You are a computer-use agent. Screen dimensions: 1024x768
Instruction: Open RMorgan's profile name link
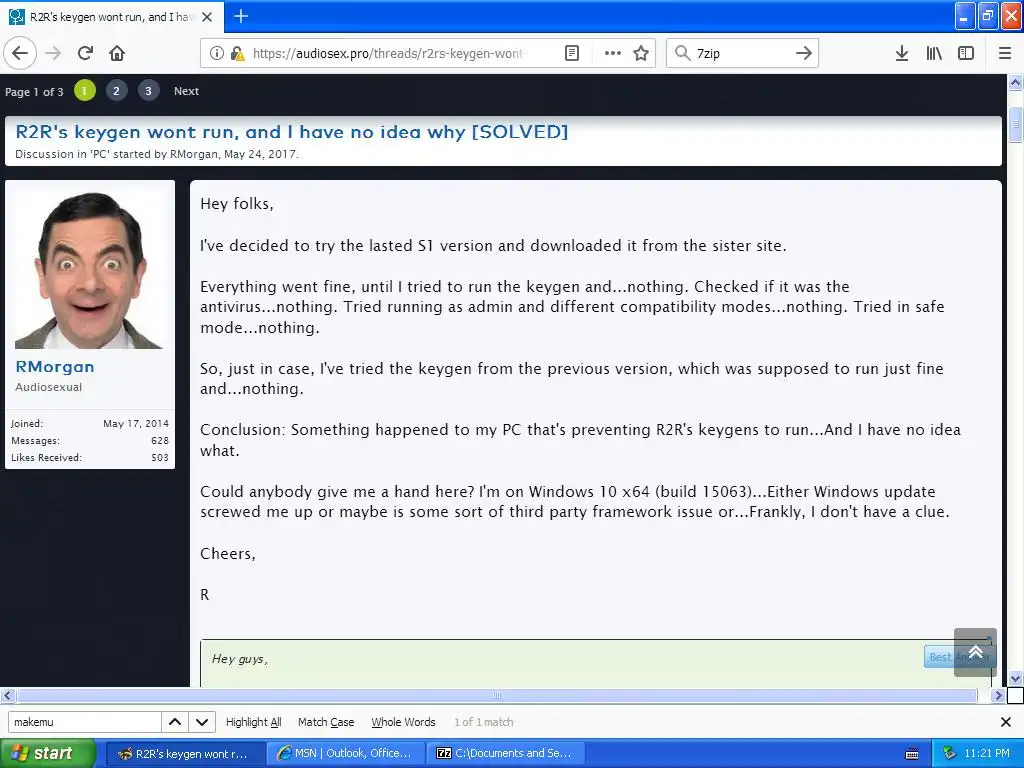(55, 367)
